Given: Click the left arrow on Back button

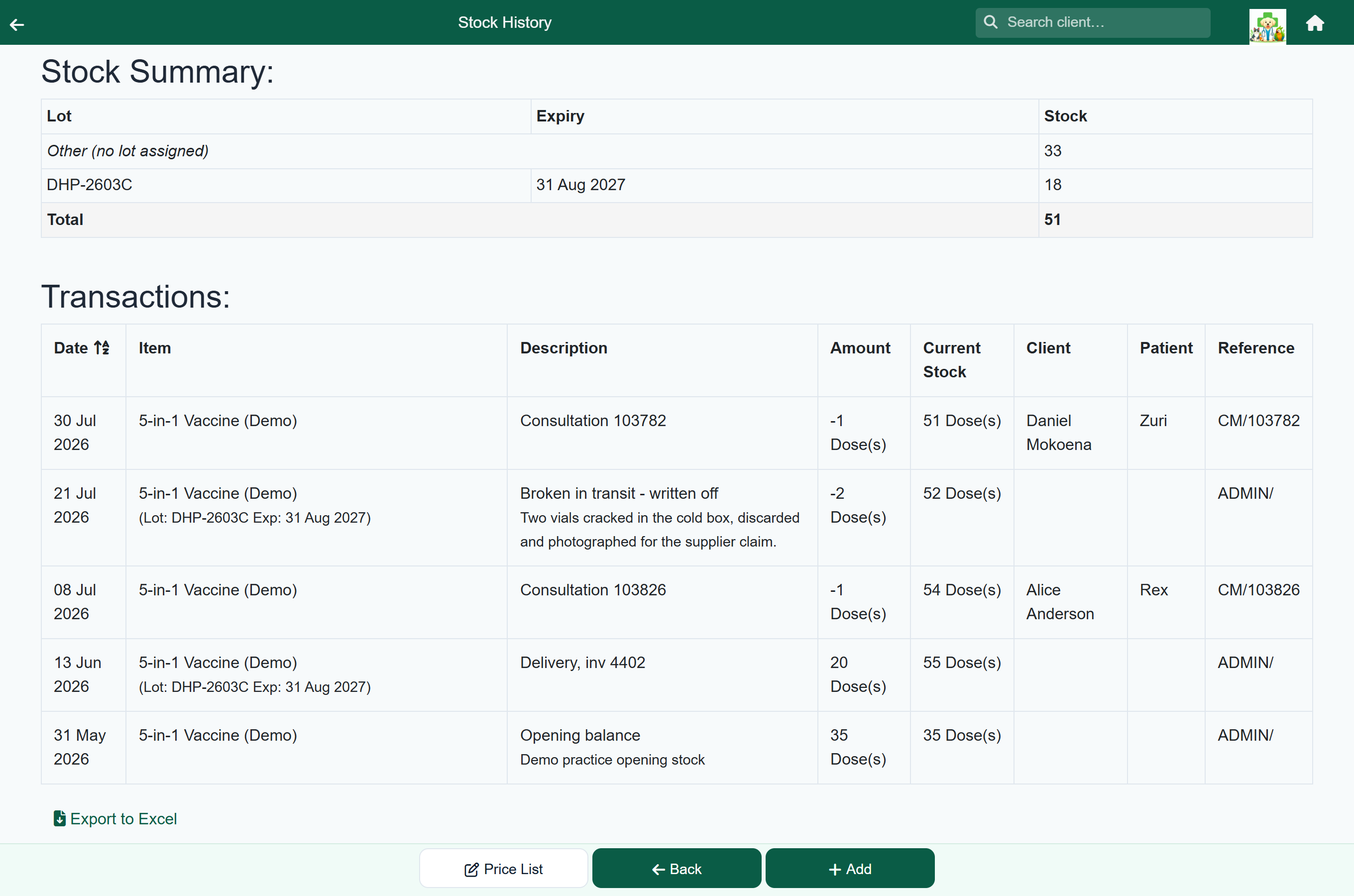Looking at the screenshot, I should coord(658,869).
